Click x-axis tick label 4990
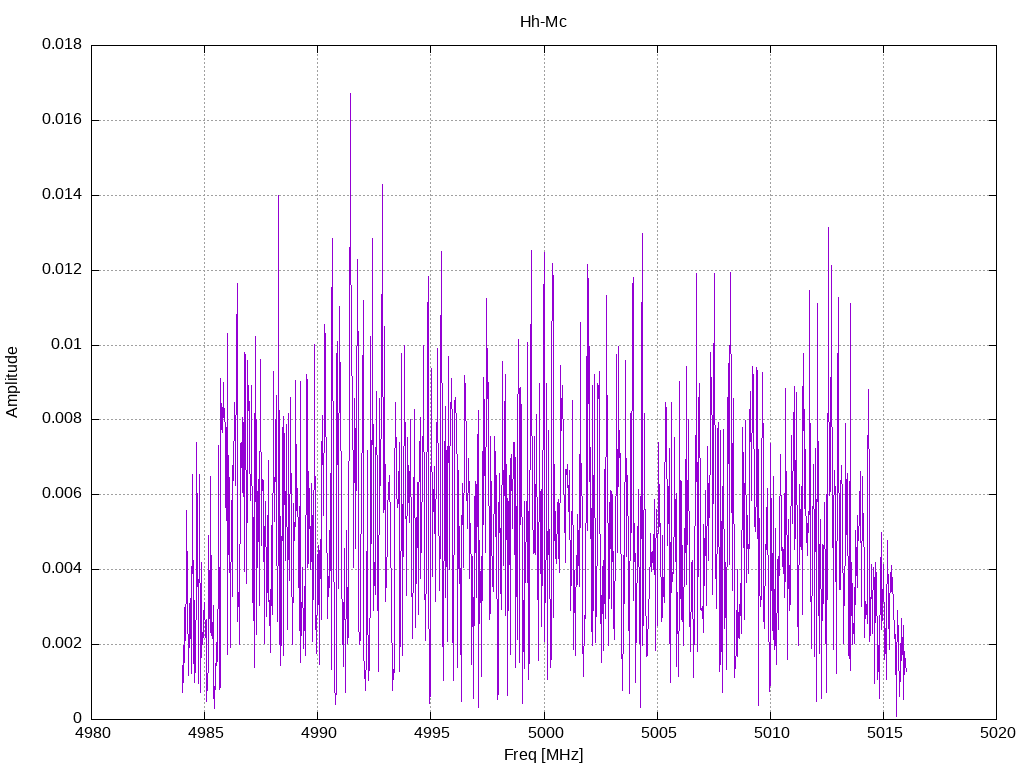The height and width of the screenshot is (768, 1024). click(318, 733)
